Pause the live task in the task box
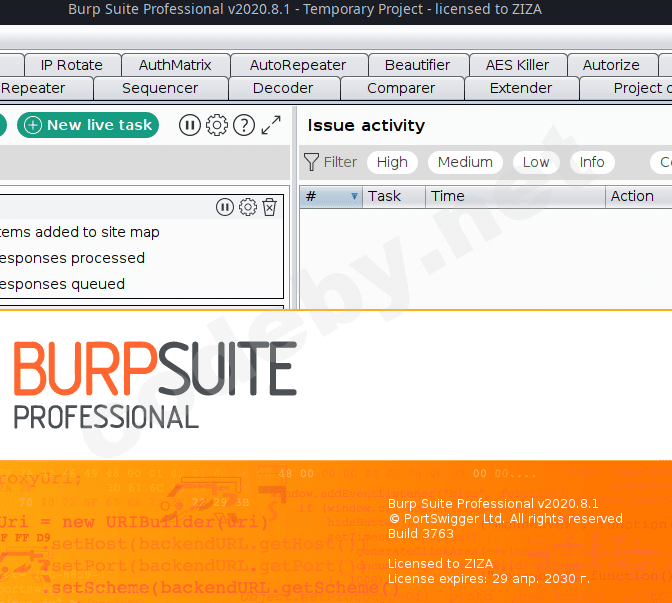This screenshot has height=603, width=672. (225, 207)
